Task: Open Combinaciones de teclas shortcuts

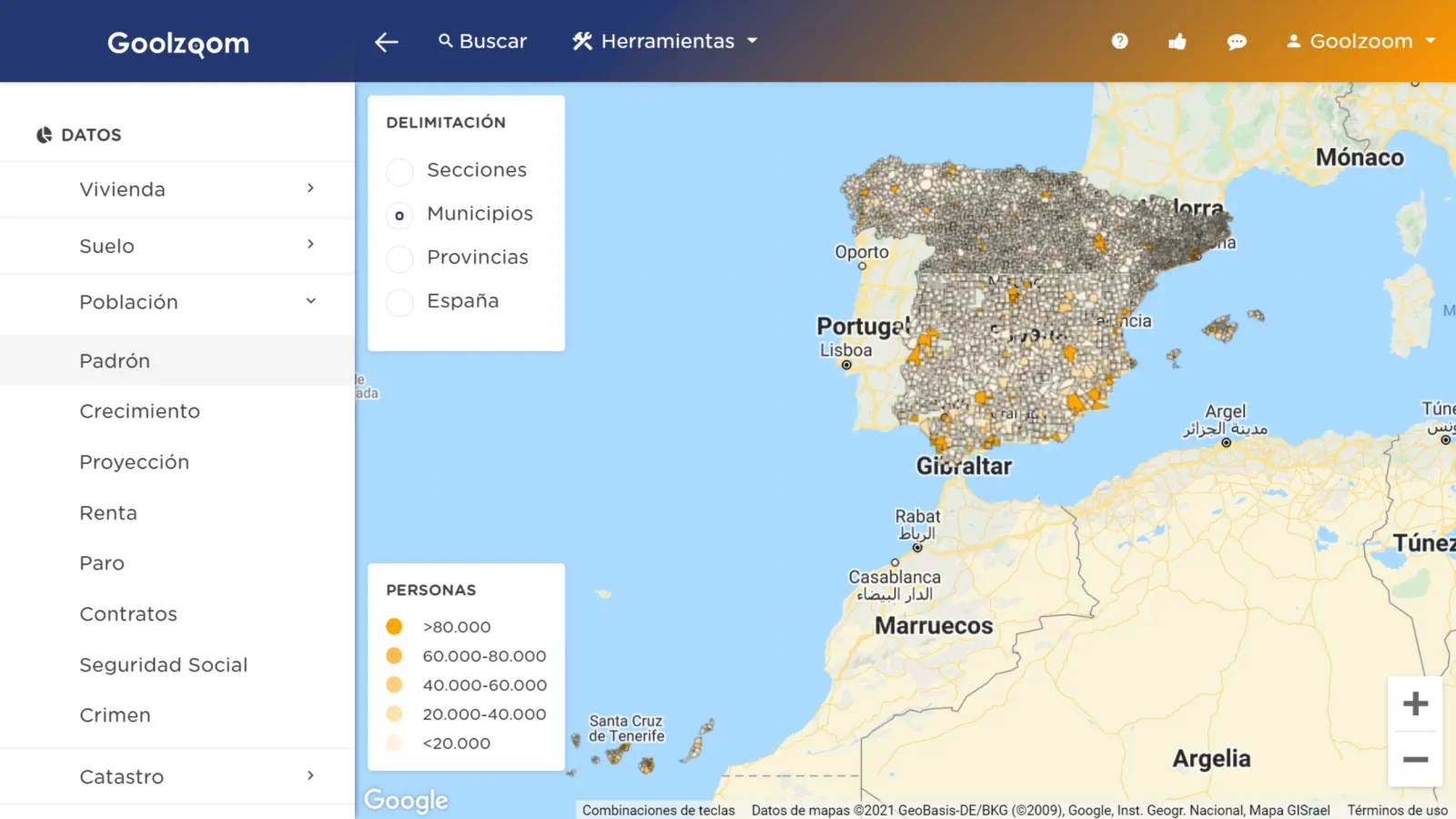Action: click(x=659, y=810)
